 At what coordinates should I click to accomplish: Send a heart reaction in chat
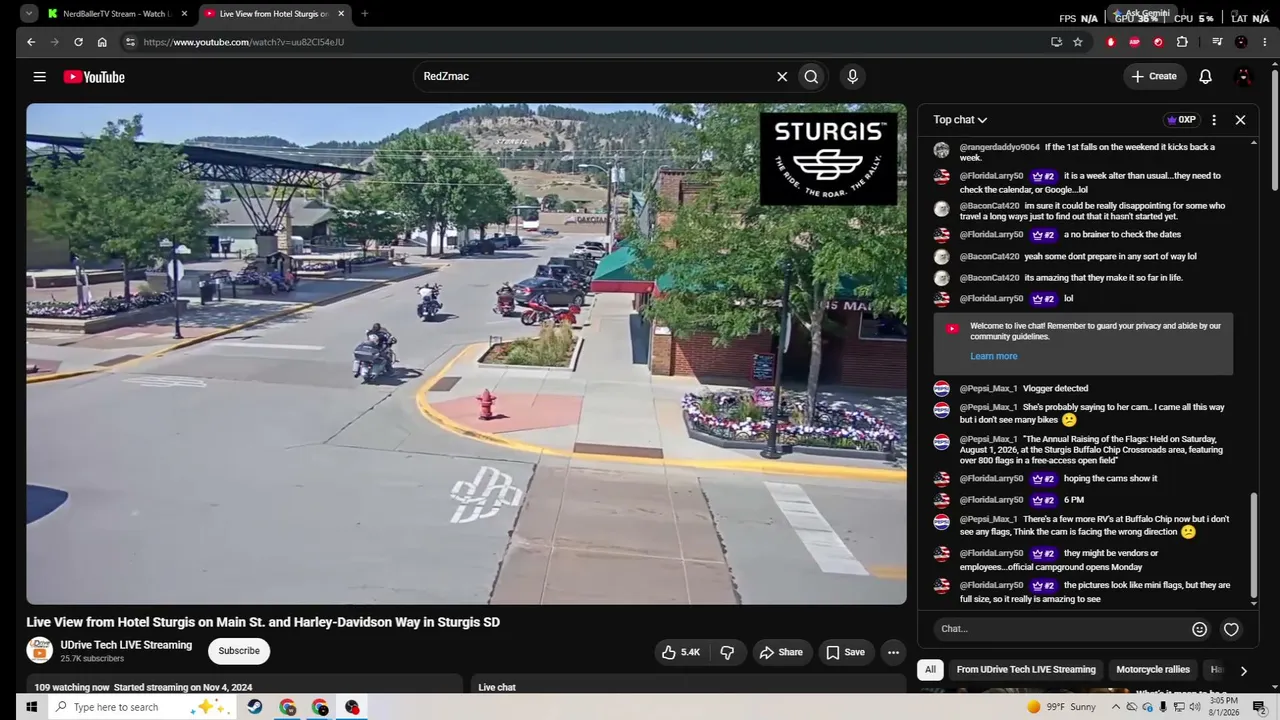[1231, 629]
